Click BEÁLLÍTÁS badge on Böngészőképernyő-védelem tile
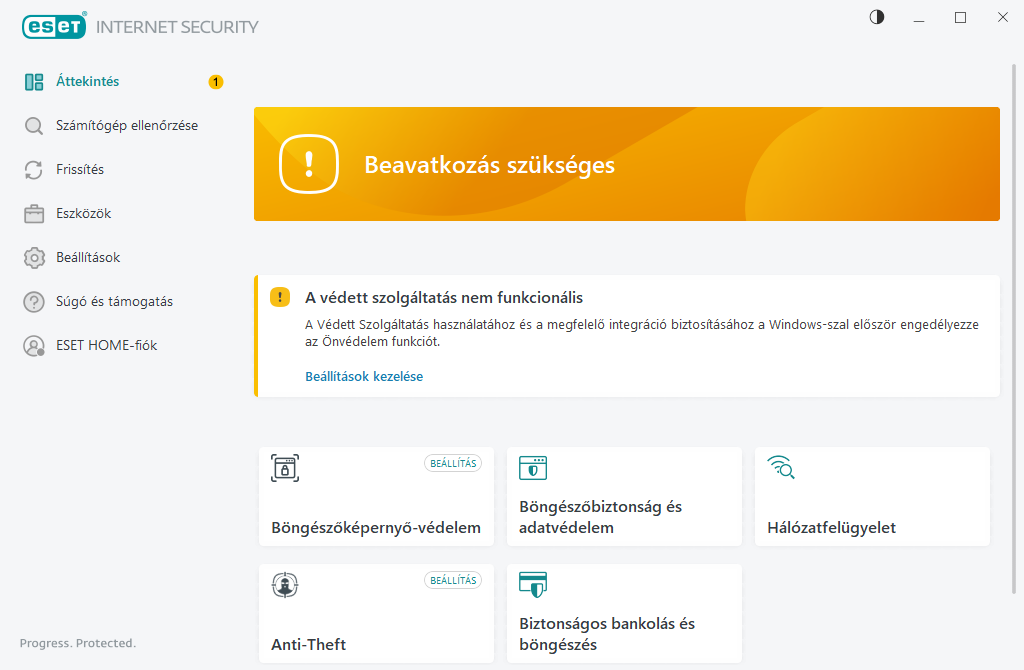This screenshot has height=670, width=1024. pyautogui.click(x=453, y=463)
